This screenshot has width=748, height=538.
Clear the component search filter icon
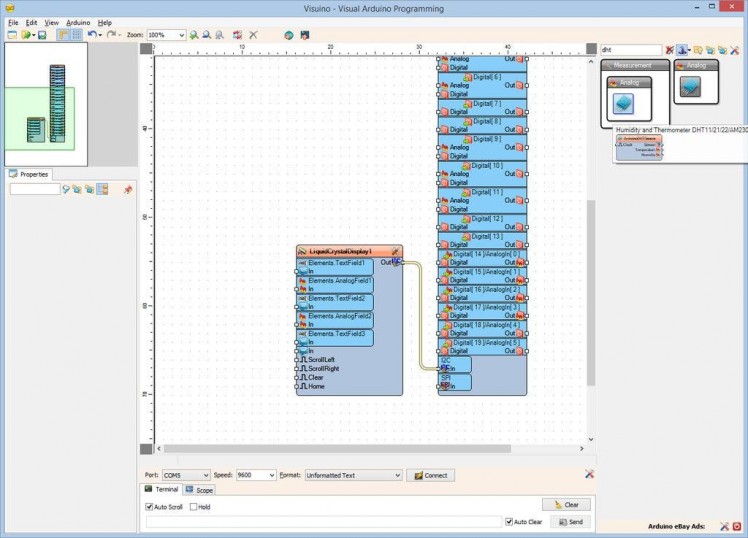point(670,49)
